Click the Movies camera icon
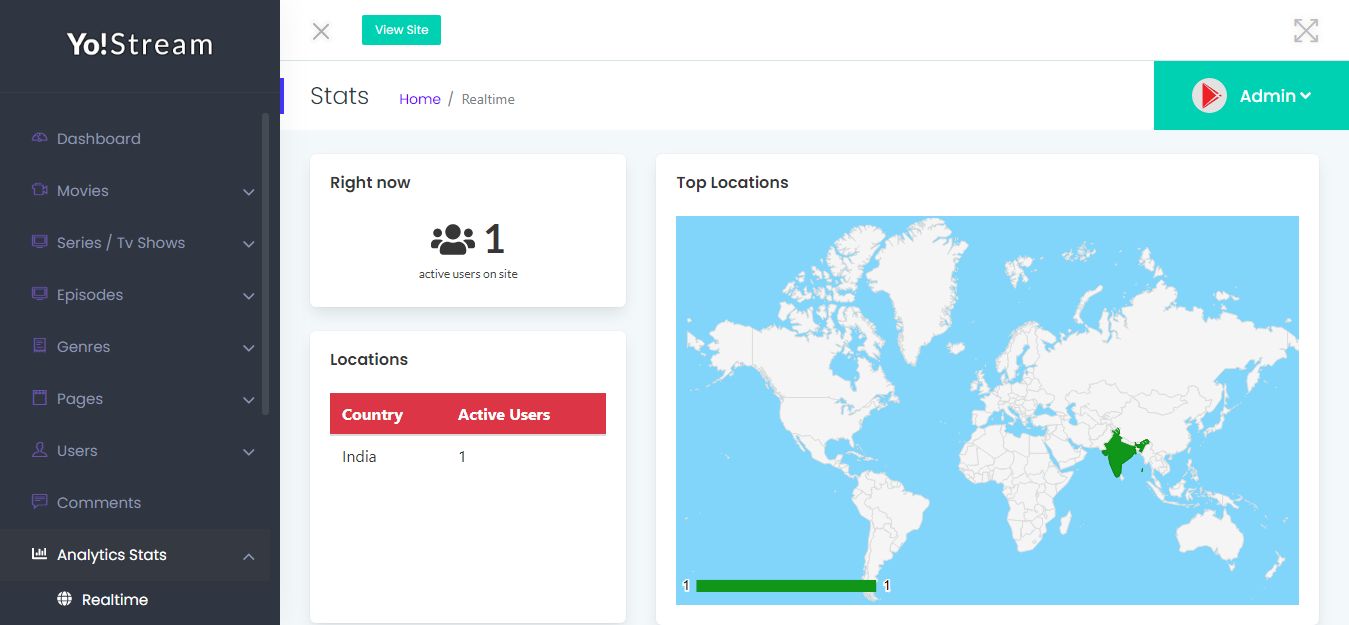 click(x=40, y=190)
